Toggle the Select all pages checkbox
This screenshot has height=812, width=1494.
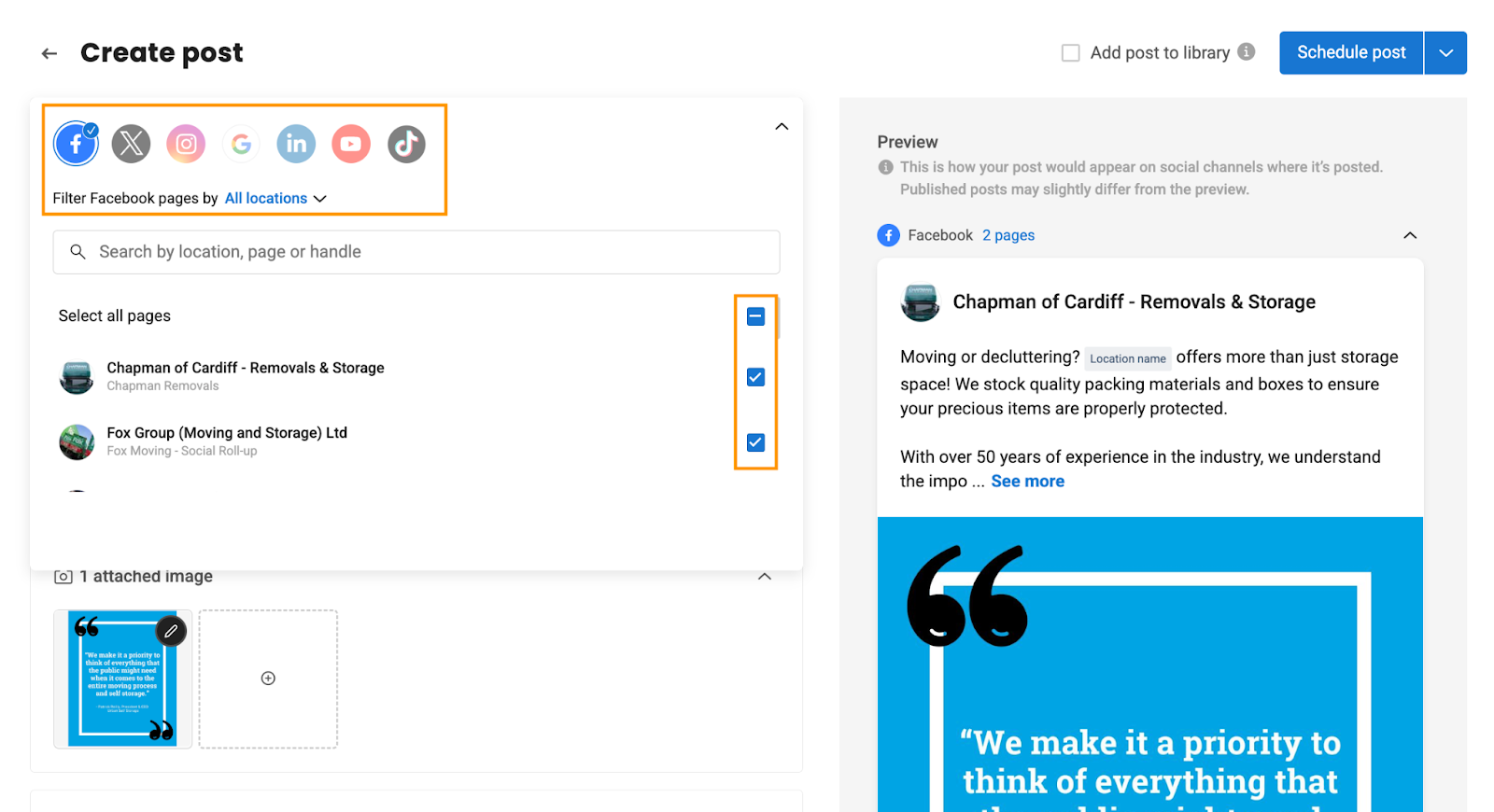[756, 316]
